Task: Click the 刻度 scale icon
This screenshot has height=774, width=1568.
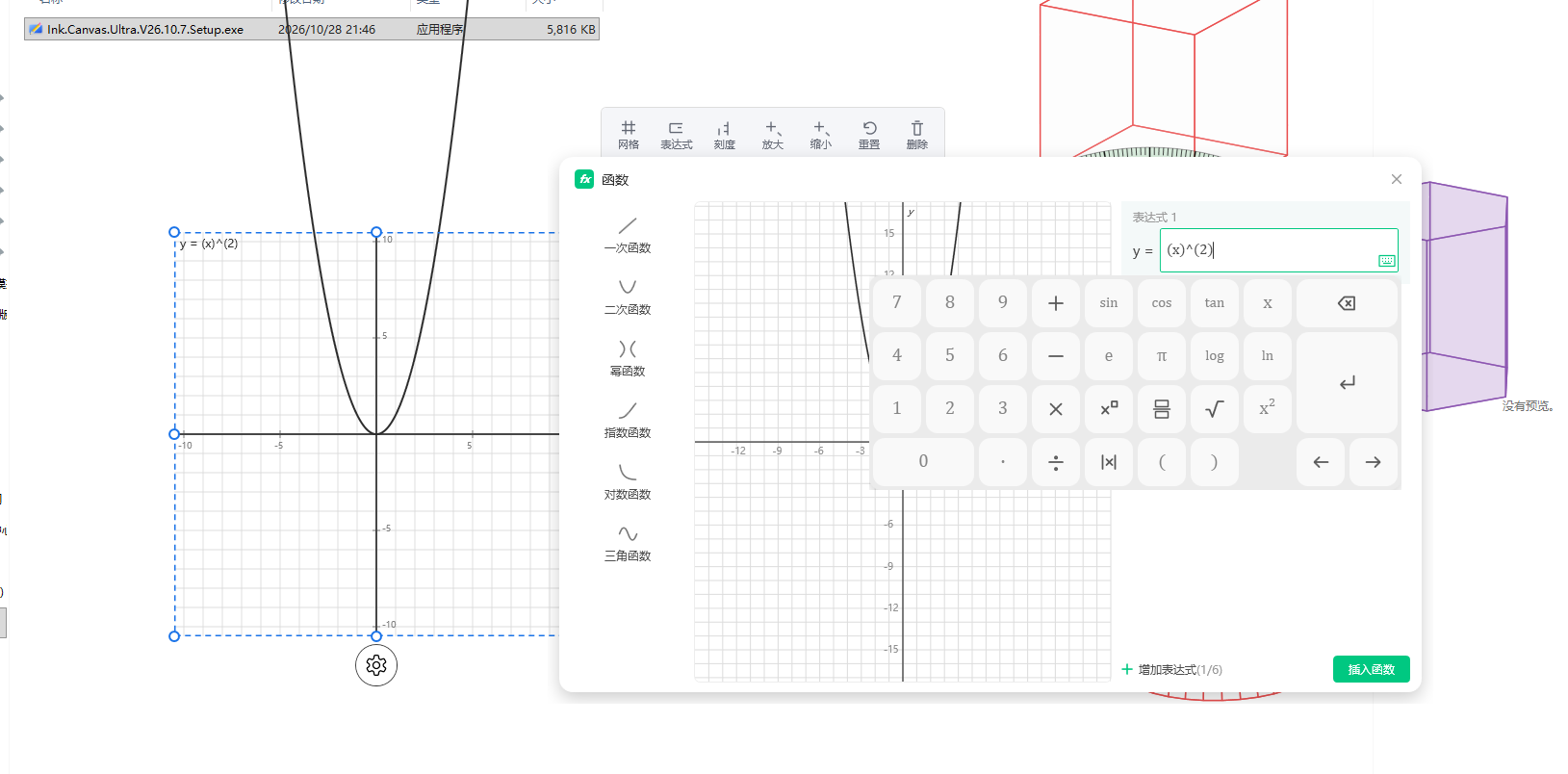Action: pos(725,135)
